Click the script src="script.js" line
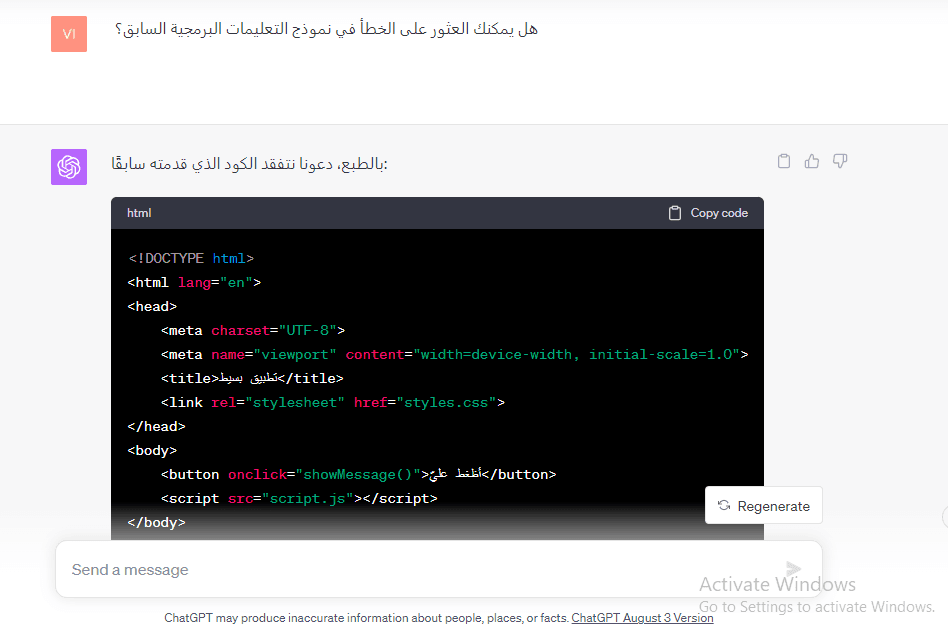The height and width of the screenshot is (644, 948). 299,498
